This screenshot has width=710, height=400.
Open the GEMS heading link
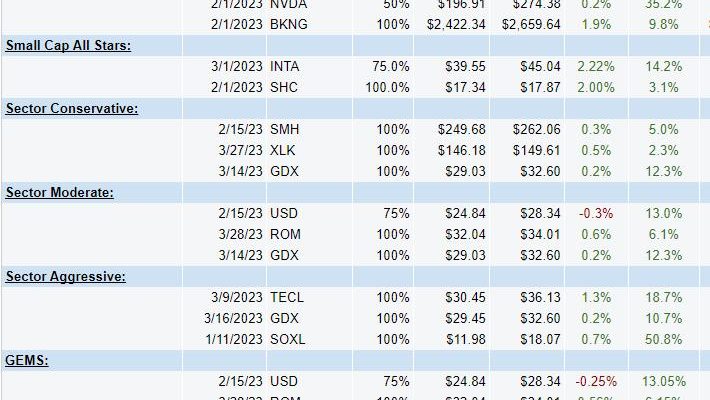click(x=27, y=361)
